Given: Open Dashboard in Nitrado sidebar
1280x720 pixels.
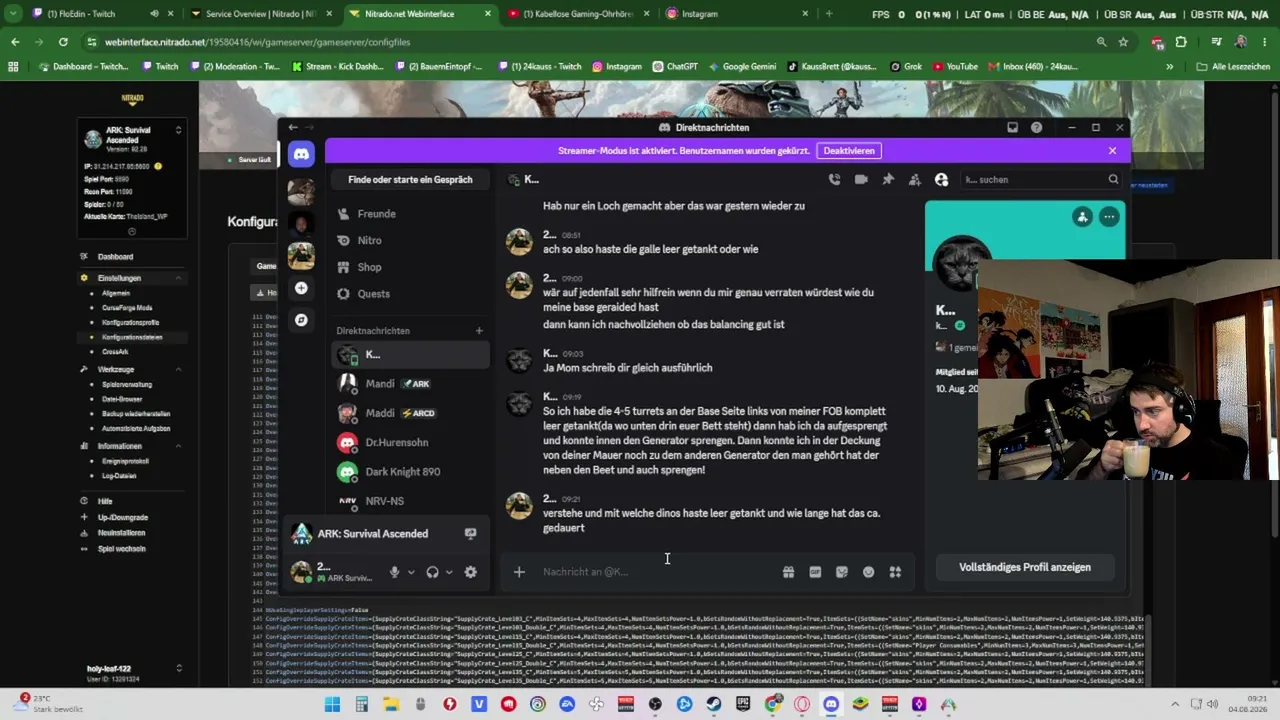Looking at the screenshot, I should [x=115, y=257].
